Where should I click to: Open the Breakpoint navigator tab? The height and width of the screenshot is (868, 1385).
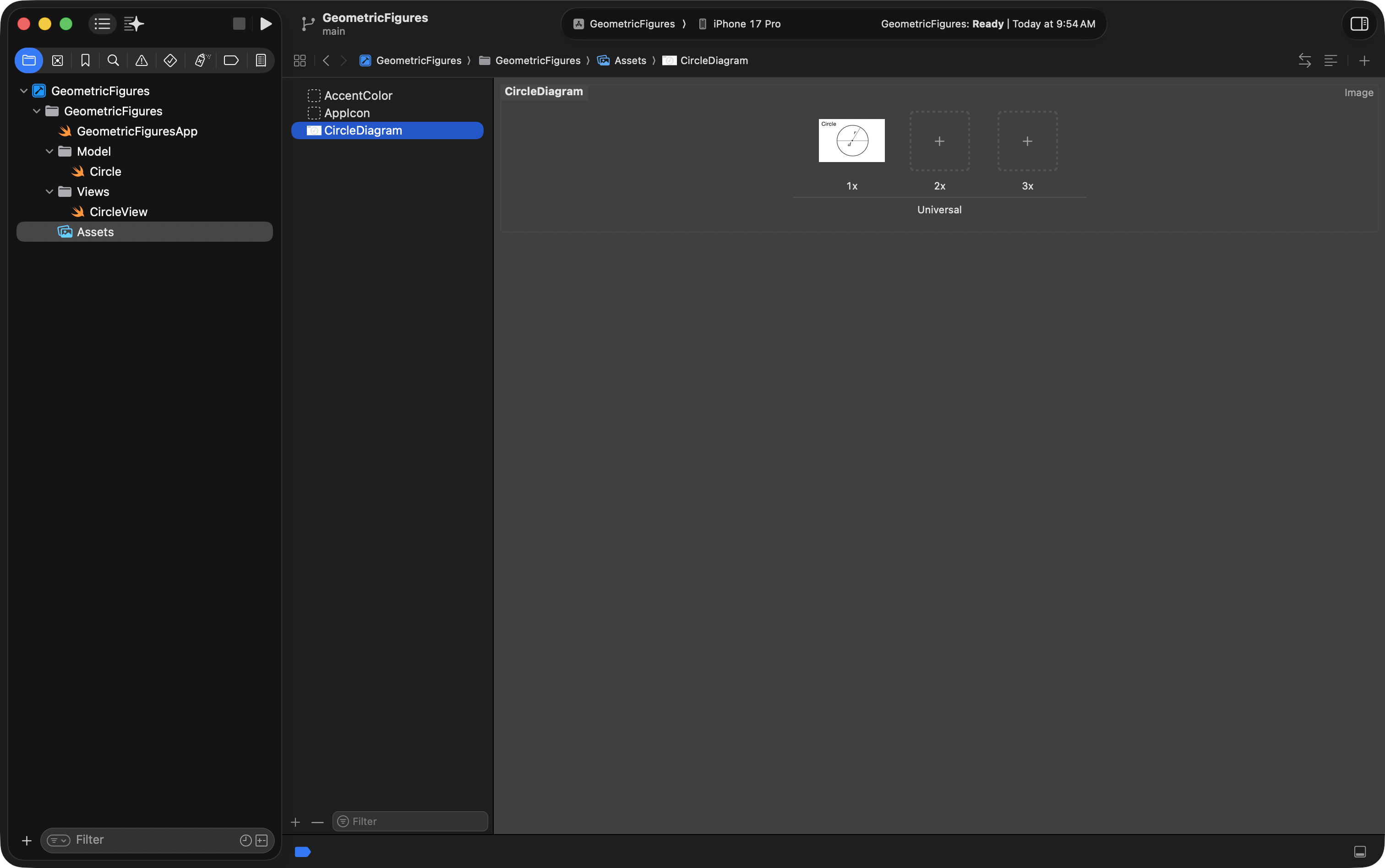click(x=231, y=60)
